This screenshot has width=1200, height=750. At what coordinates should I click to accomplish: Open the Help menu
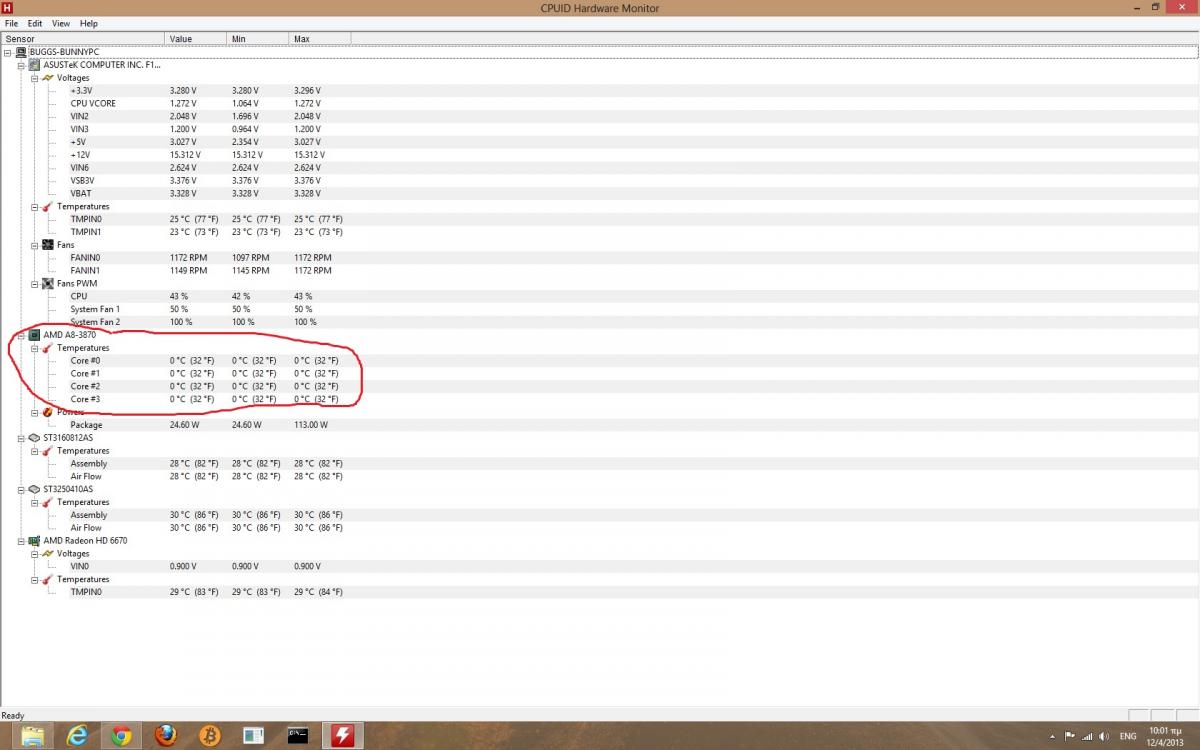coord(89,23)
